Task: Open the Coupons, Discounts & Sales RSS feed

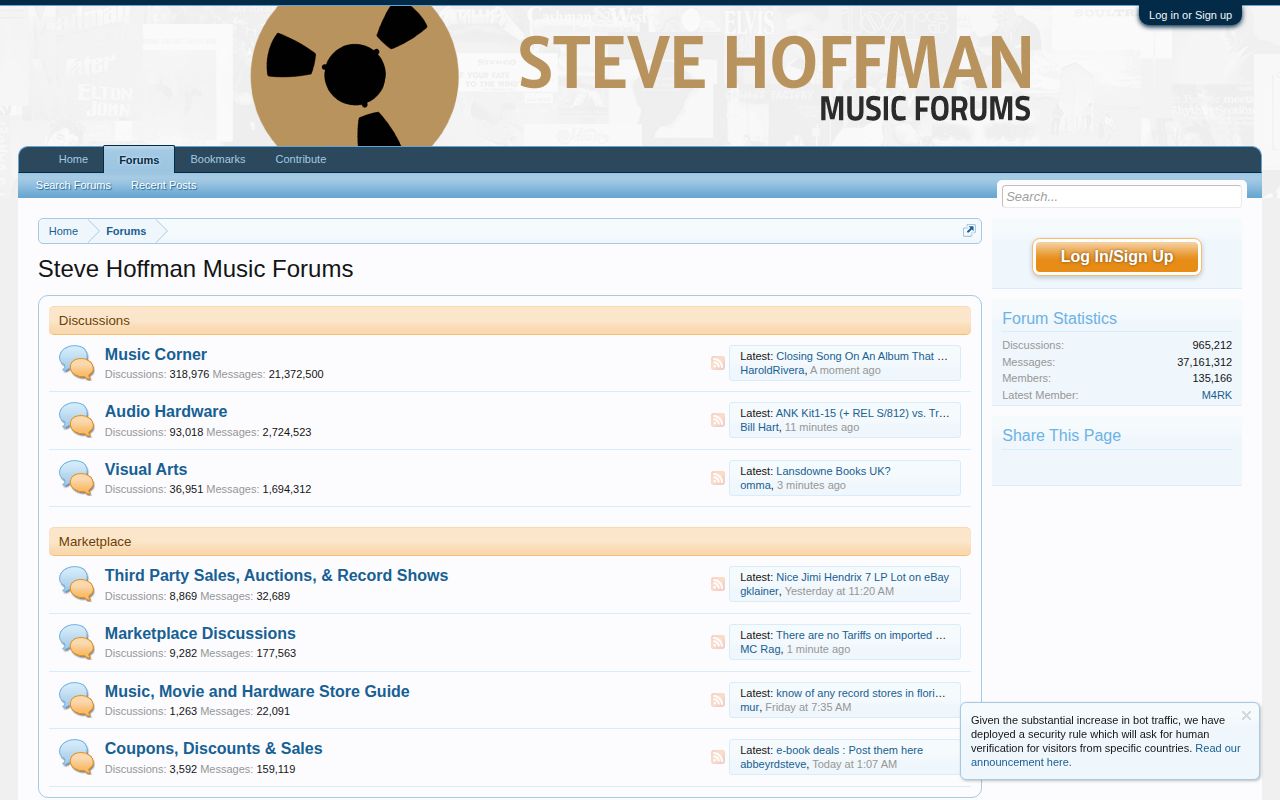Action: (x=717, y=757)
